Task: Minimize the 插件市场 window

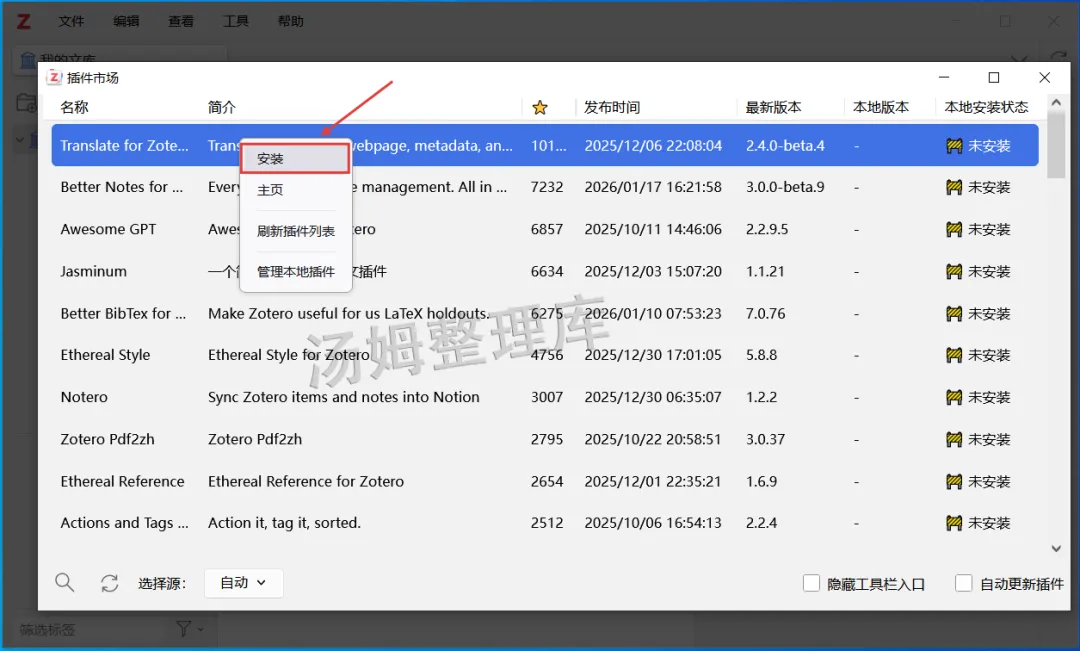Action: tap(944, 77)
